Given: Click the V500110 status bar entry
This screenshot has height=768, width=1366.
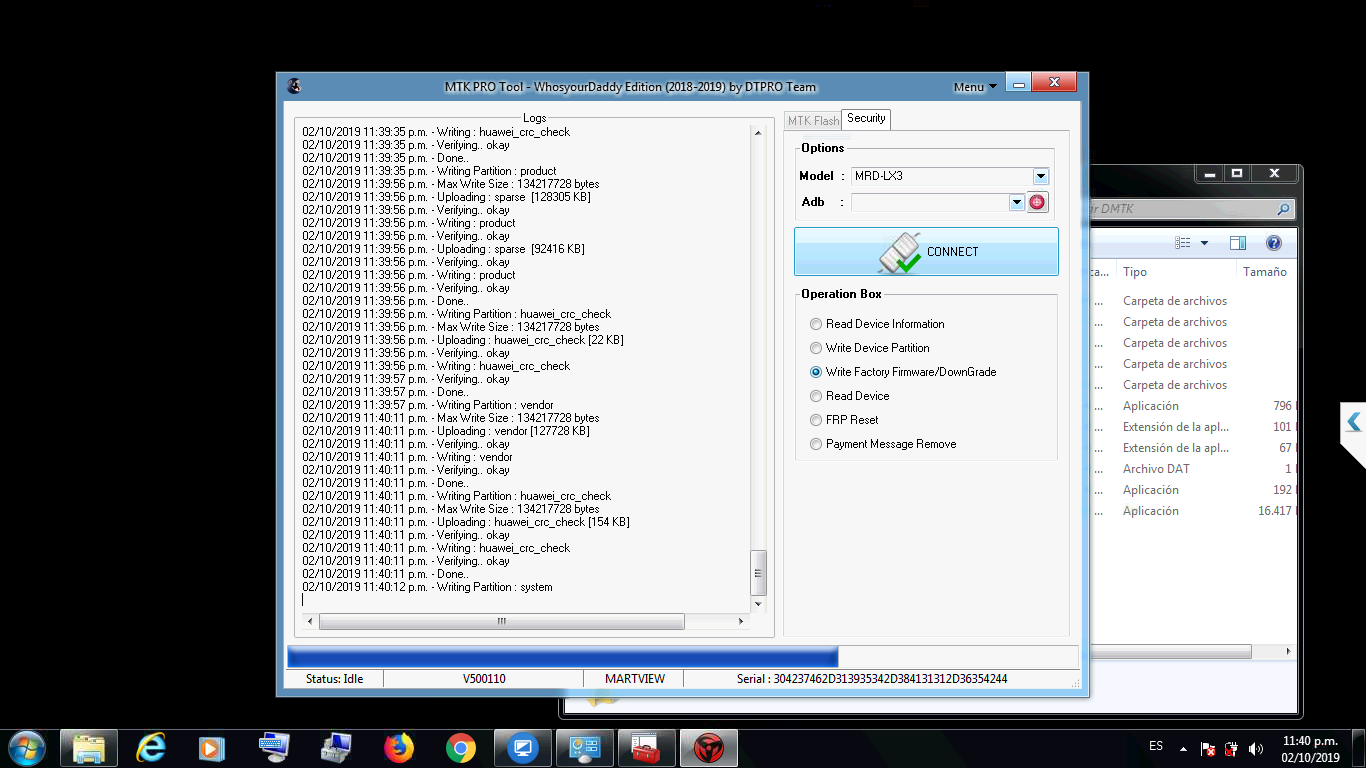Looking at the screenshot, I should (x=484, y=679).
